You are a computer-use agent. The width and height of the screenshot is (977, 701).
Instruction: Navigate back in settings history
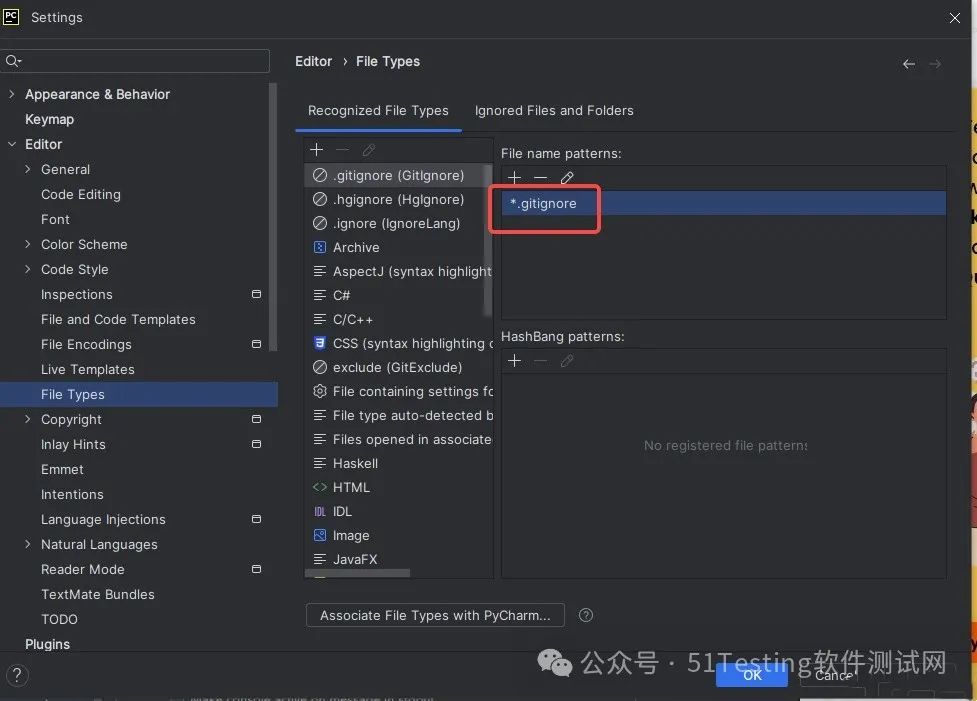(909, 64)
